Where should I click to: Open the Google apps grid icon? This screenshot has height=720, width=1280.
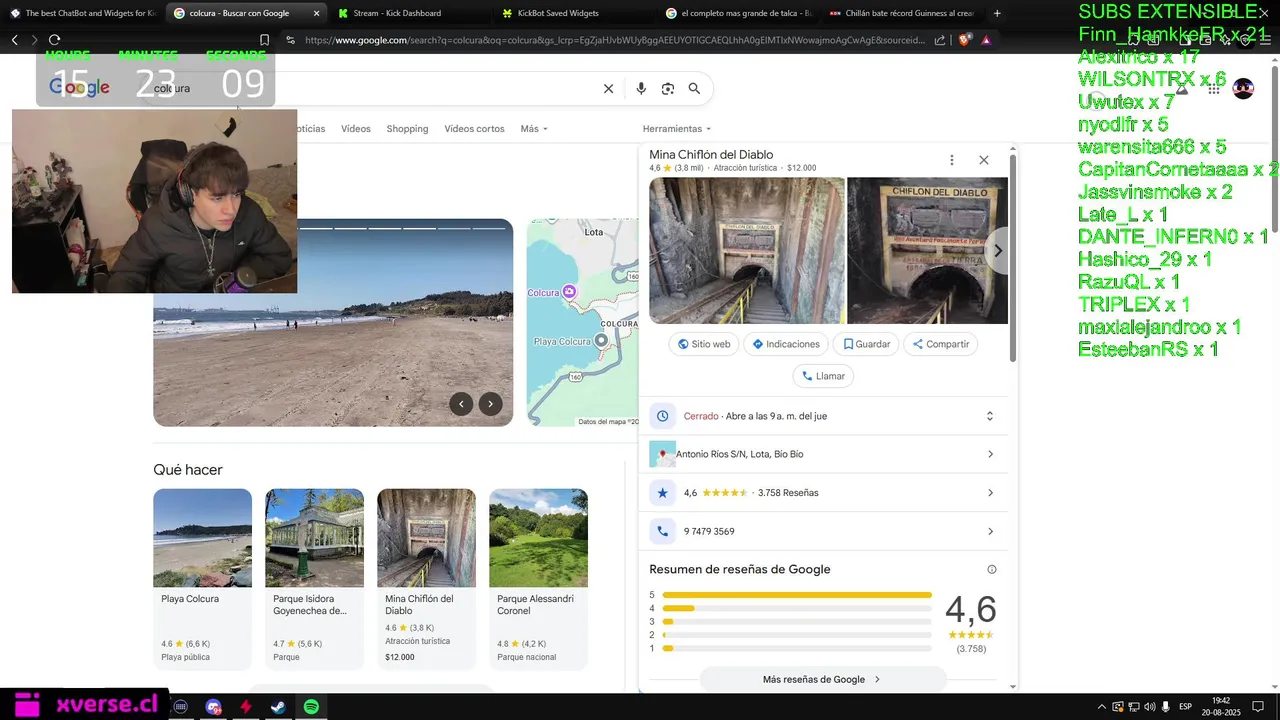click(1214, 89)
